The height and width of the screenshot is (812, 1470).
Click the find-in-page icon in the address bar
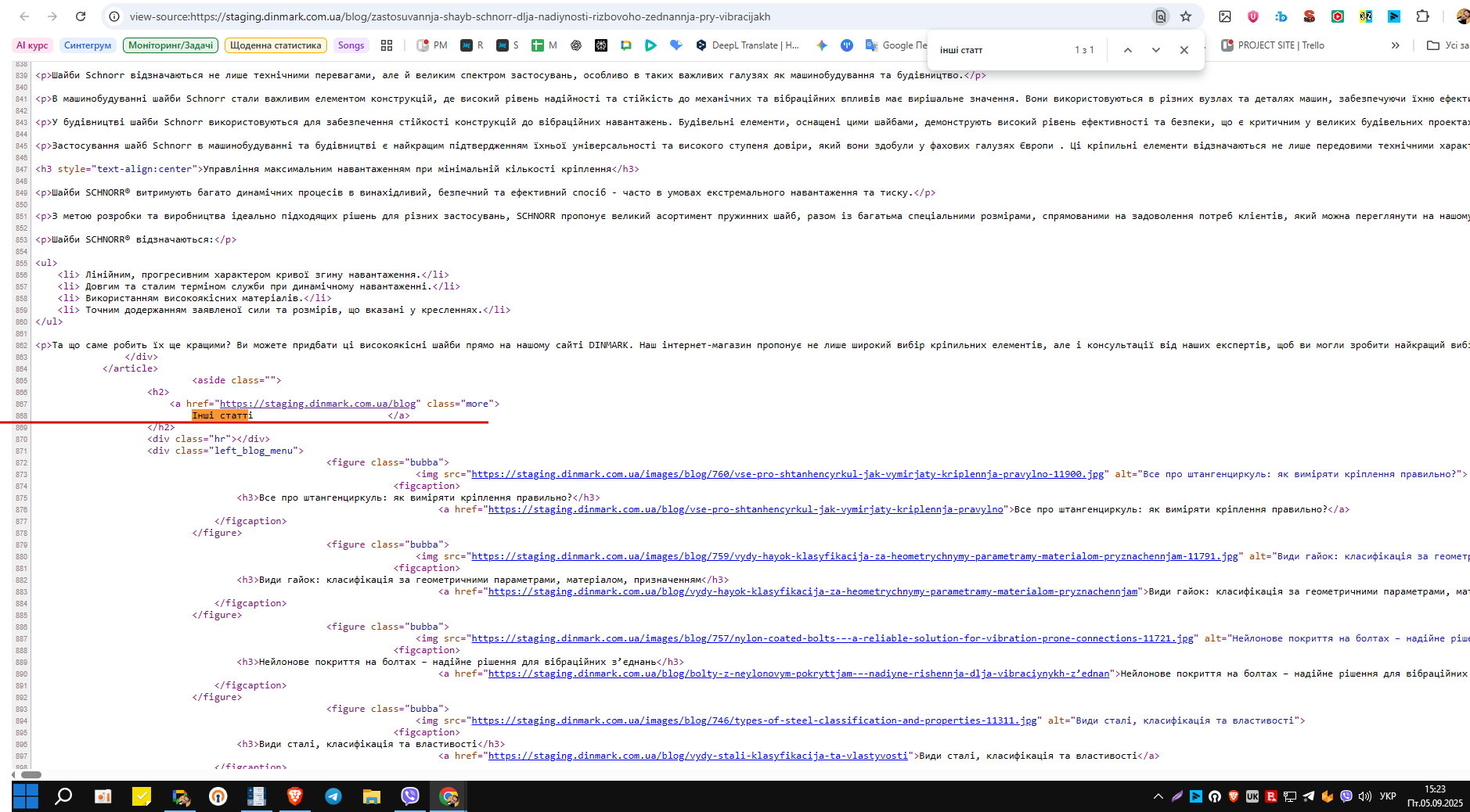1161,16
